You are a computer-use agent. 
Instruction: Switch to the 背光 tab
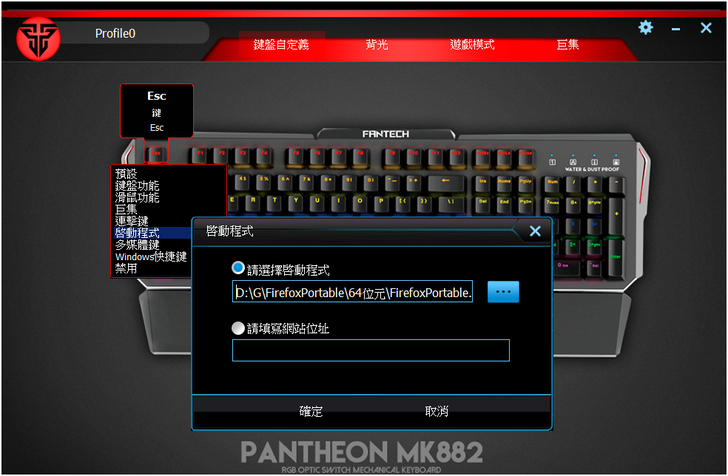pyautogui.click(x=377, y=45)
